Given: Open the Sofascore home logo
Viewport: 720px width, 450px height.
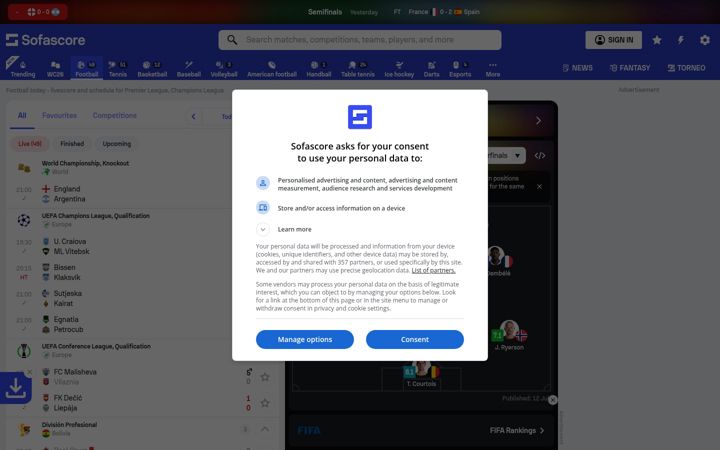Looking at the screenshot, I should [x=45, y=40].
